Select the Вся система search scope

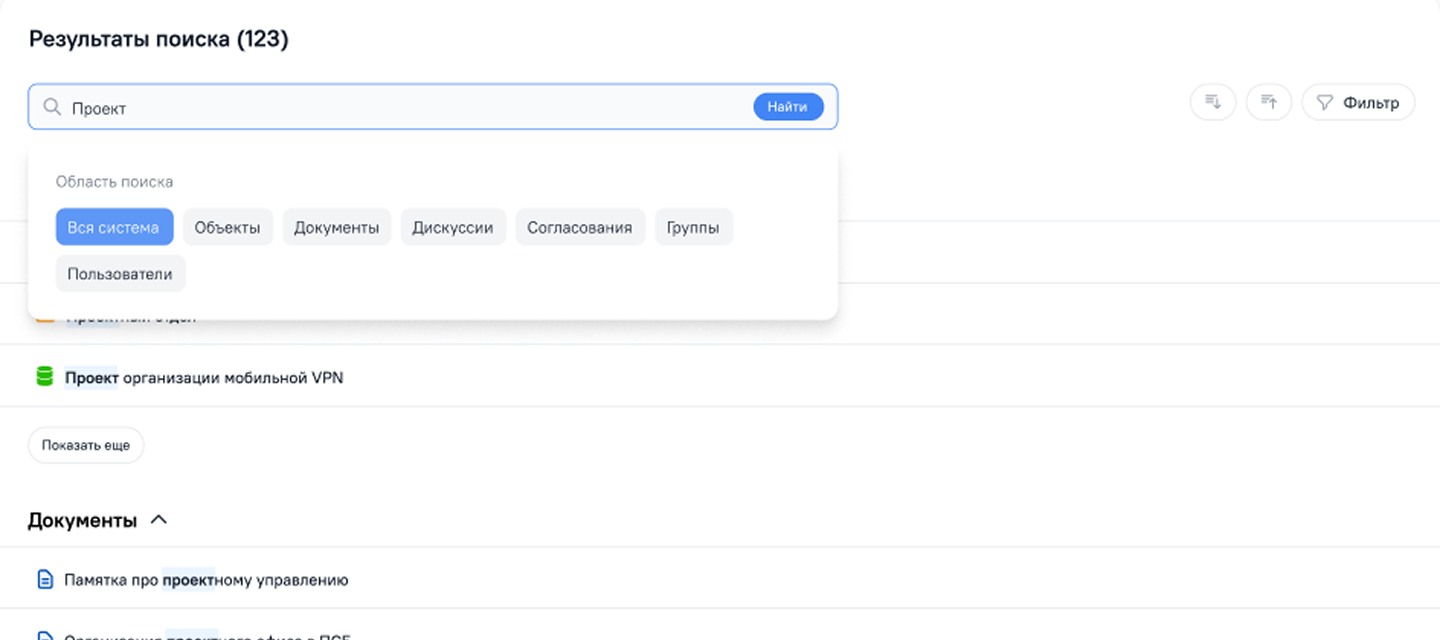click(114, 227)
